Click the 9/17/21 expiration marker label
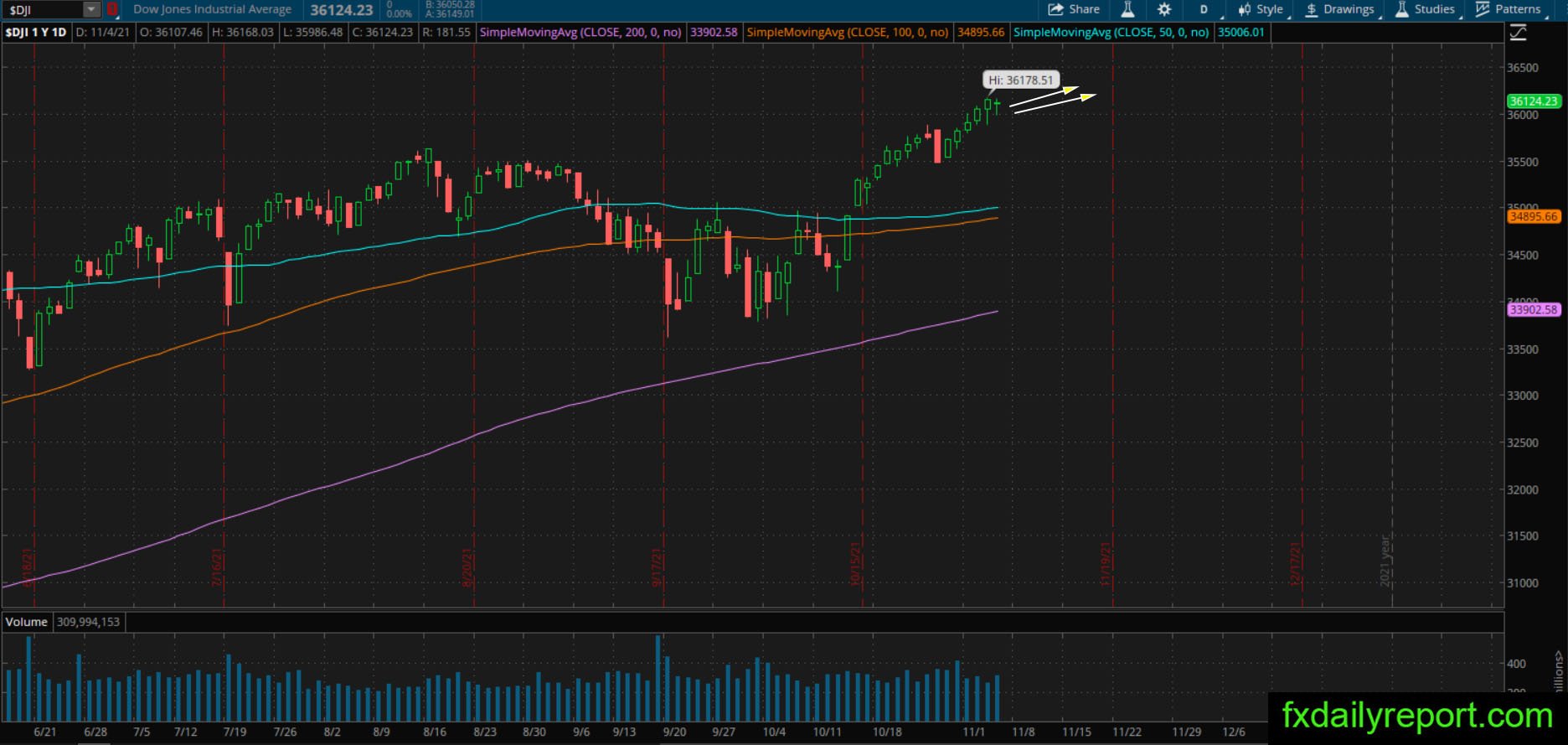This screenshot has width=1568, height=745. point(657,568)
